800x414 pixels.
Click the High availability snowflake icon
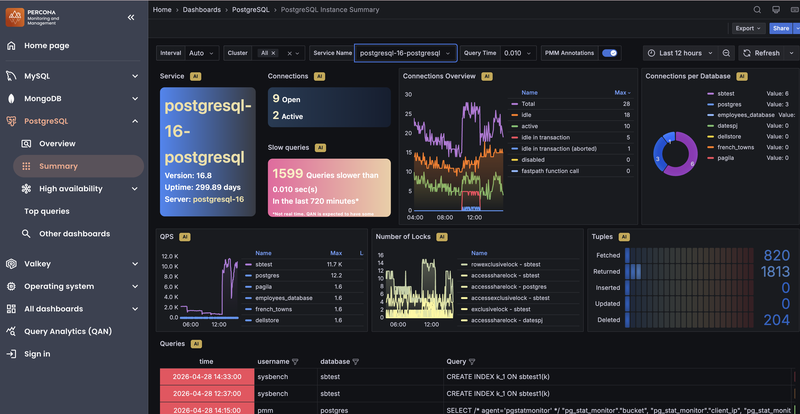[26, 188]
